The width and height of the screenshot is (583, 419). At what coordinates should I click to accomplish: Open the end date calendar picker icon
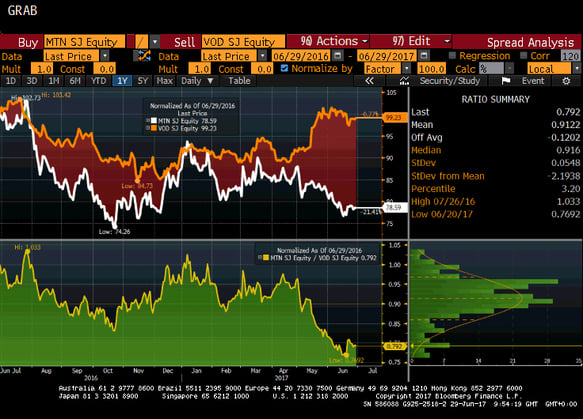point(423,56)
